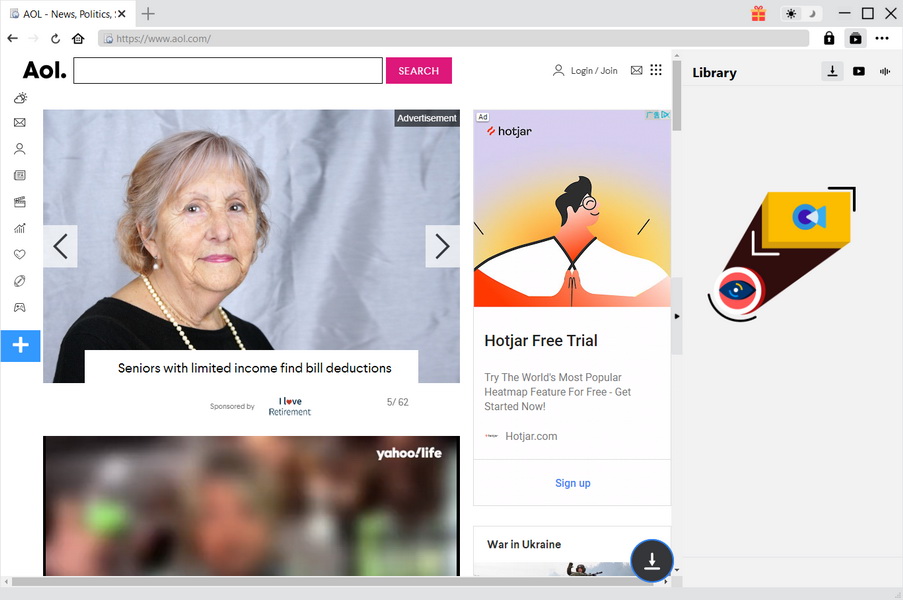
Task: Click the browser forward arrow
Action: click(33, 39)
